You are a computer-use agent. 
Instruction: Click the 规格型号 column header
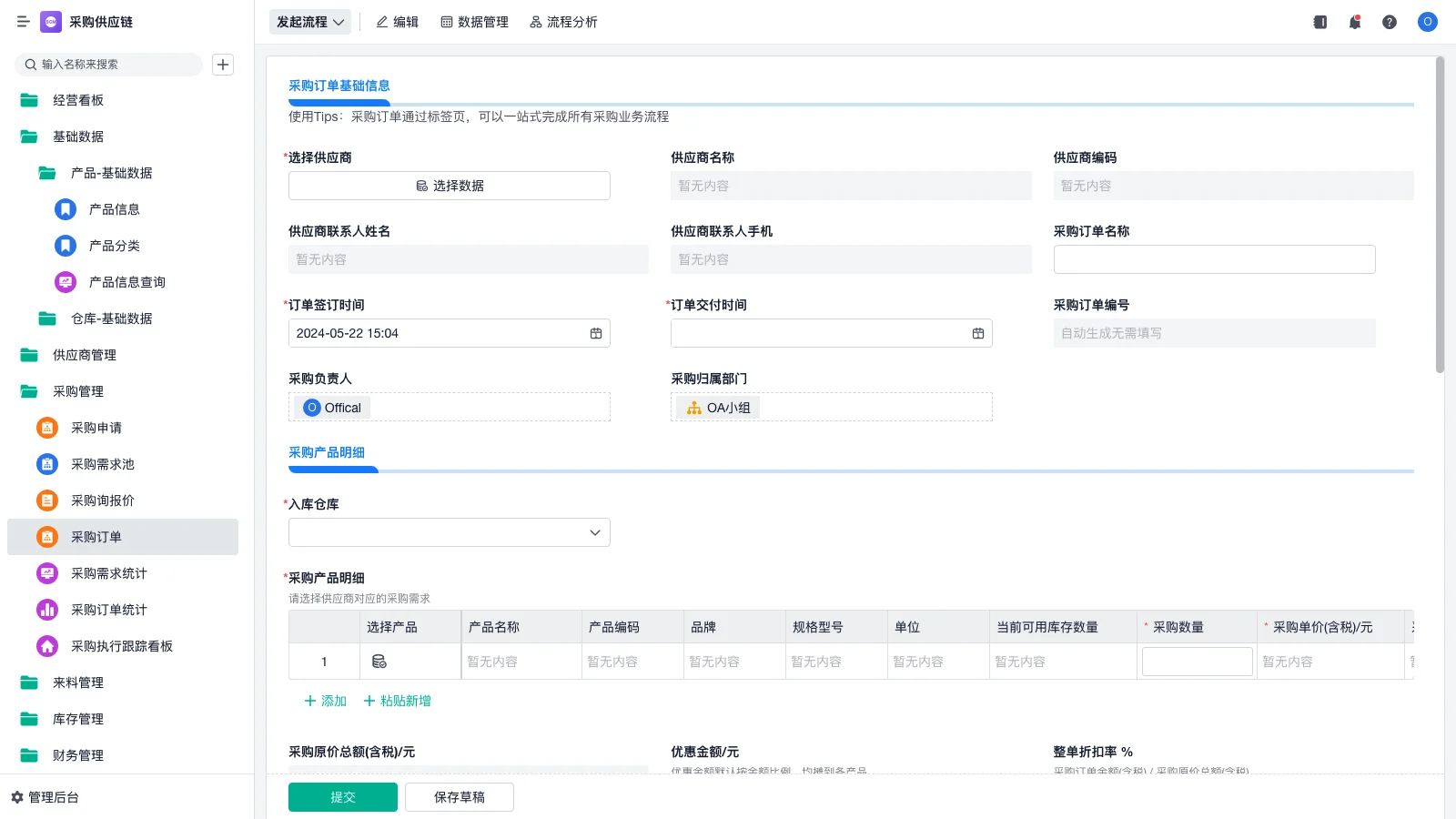click(836, 627)
